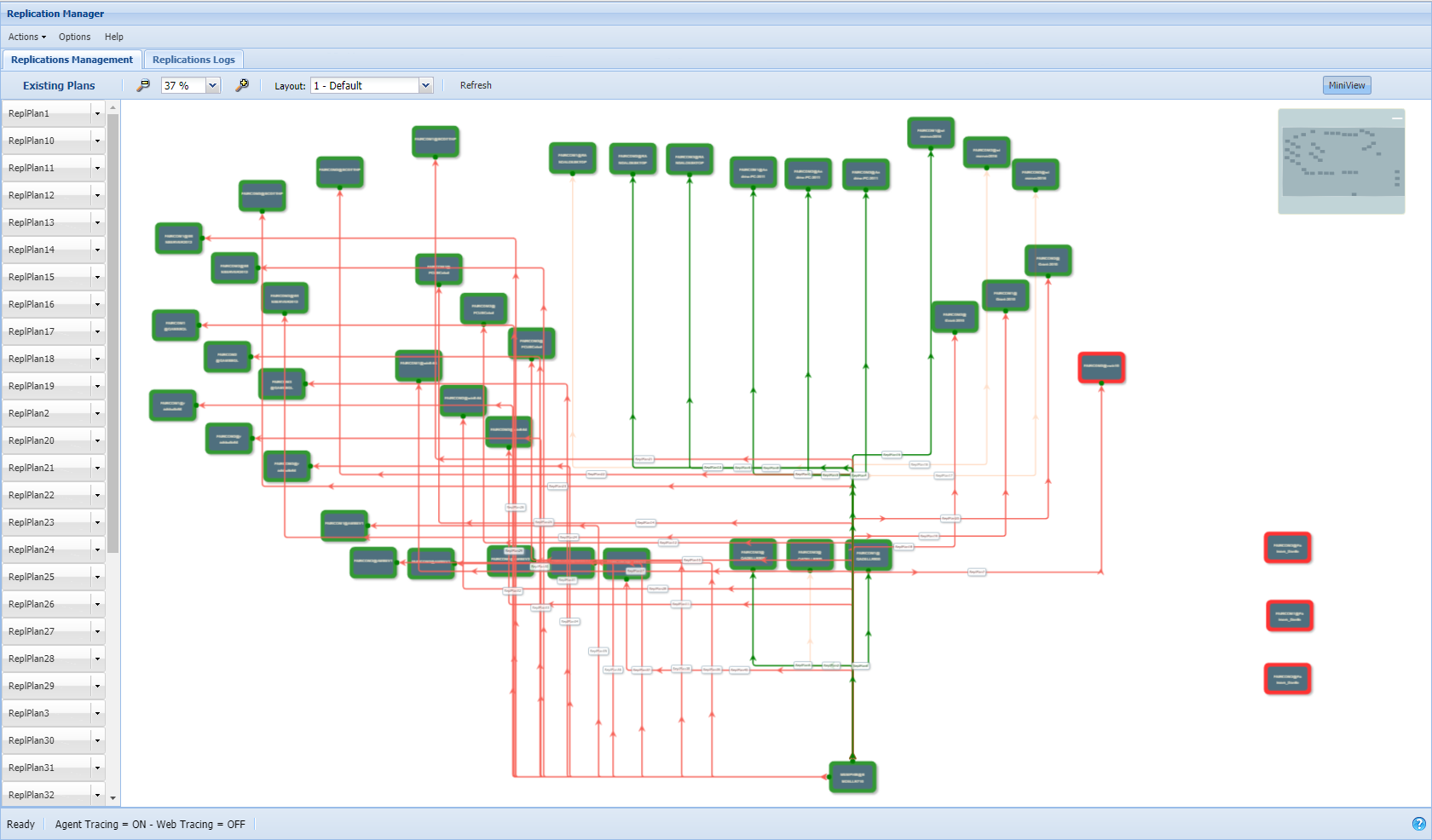The width and height of the screenshot is (1432, 840).
Task: Click the 'Layout:' label
Action: pos(290,86)
